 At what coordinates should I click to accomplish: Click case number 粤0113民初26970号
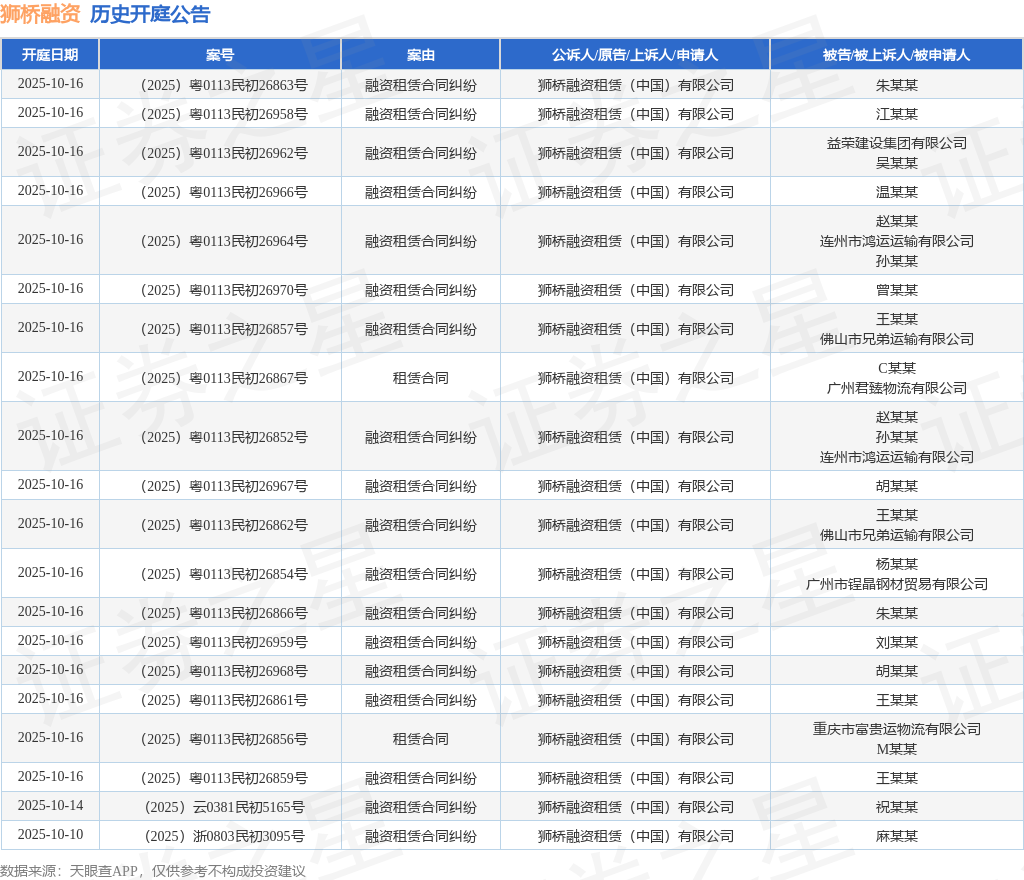[224, 291]
